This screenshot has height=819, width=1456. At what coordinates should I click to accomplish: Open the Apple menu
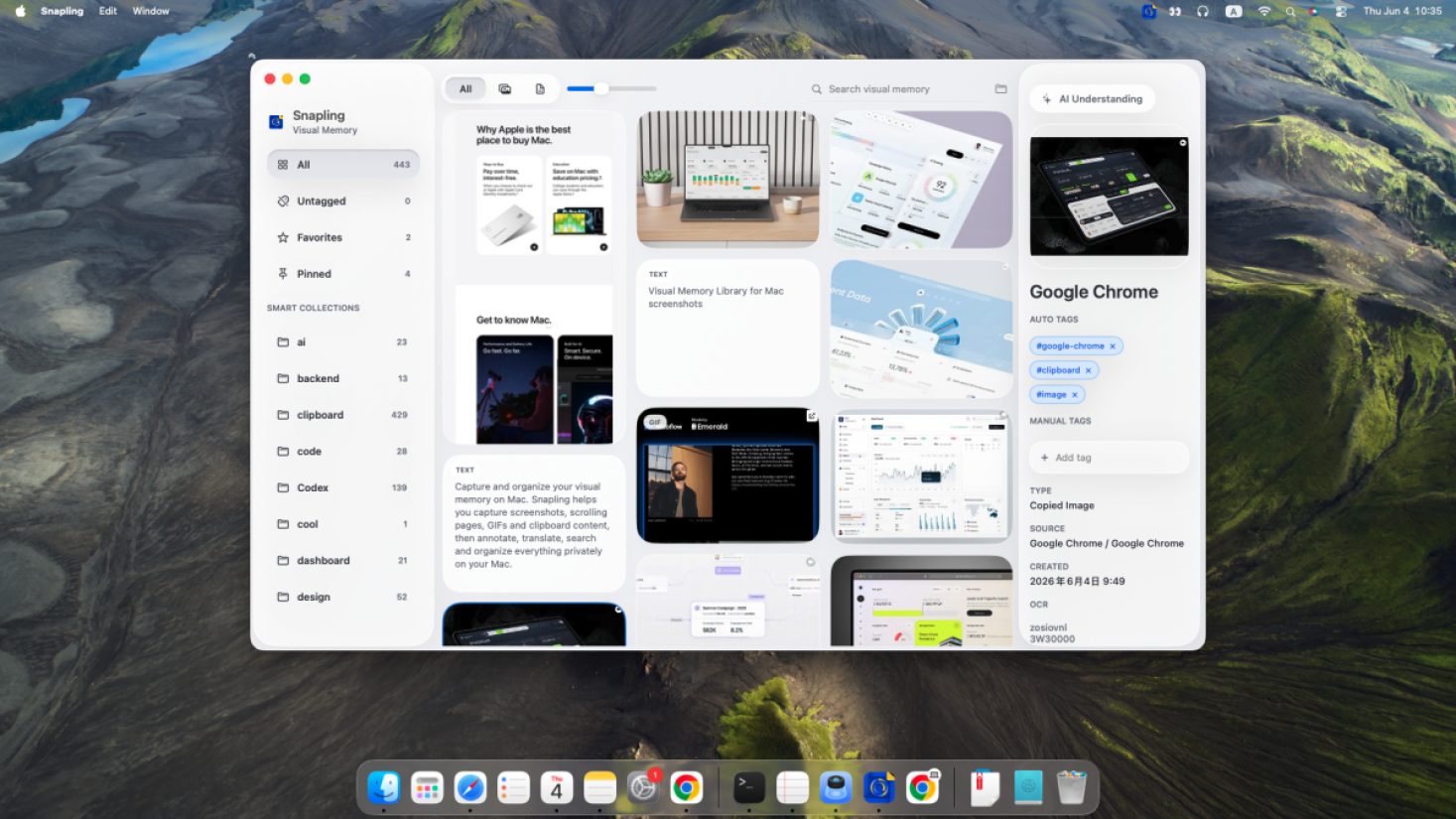click(20, 11)
